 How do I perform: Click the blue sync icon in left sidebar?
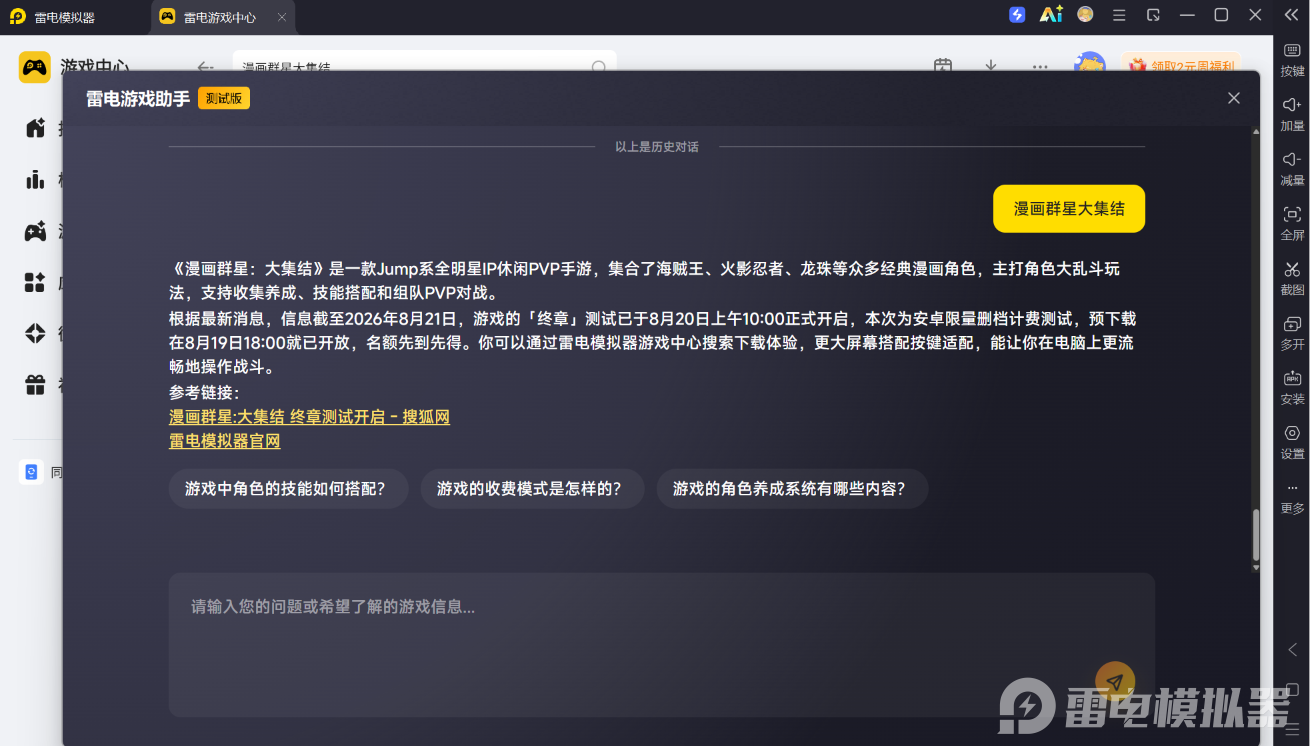[x=31, y=472]
